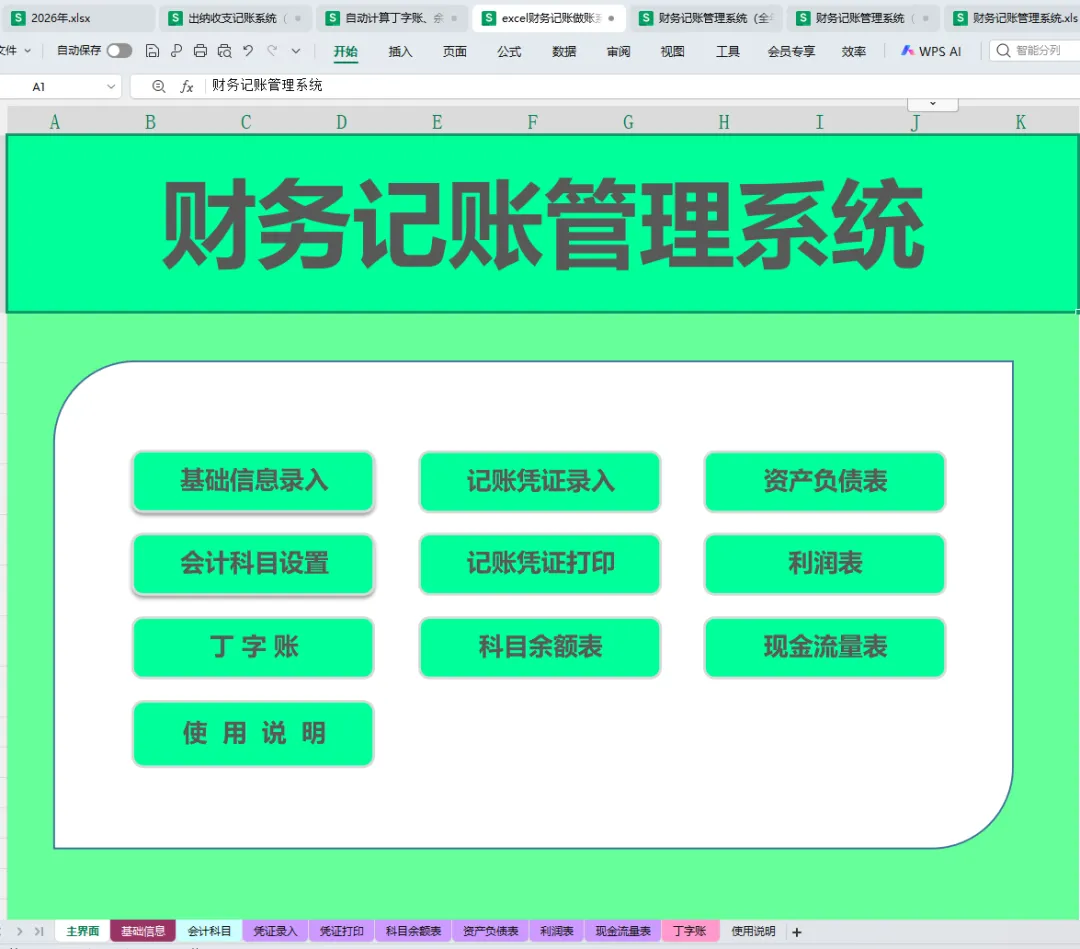Switch to the 会计科目 sheet tab

(209, 931)
